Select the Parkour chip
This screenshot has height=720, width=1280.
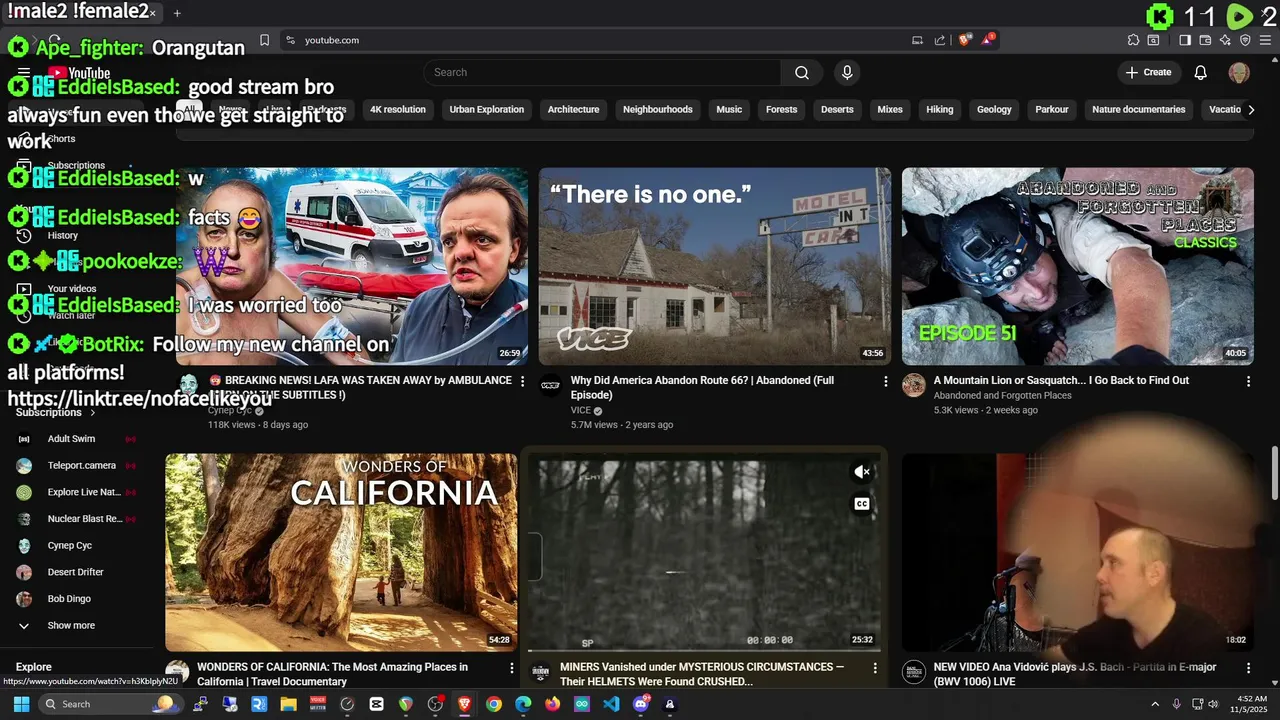point(1051,109)
